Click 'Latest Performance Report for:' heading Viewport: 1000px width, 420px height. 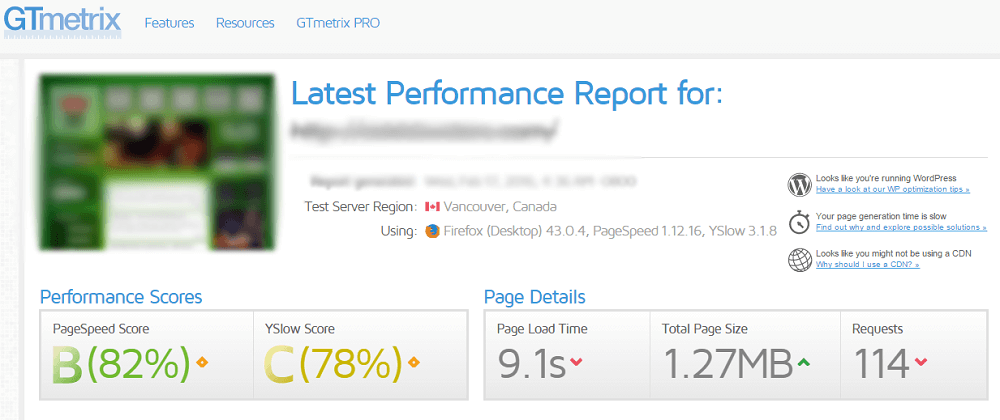click(x=508, y=94)
